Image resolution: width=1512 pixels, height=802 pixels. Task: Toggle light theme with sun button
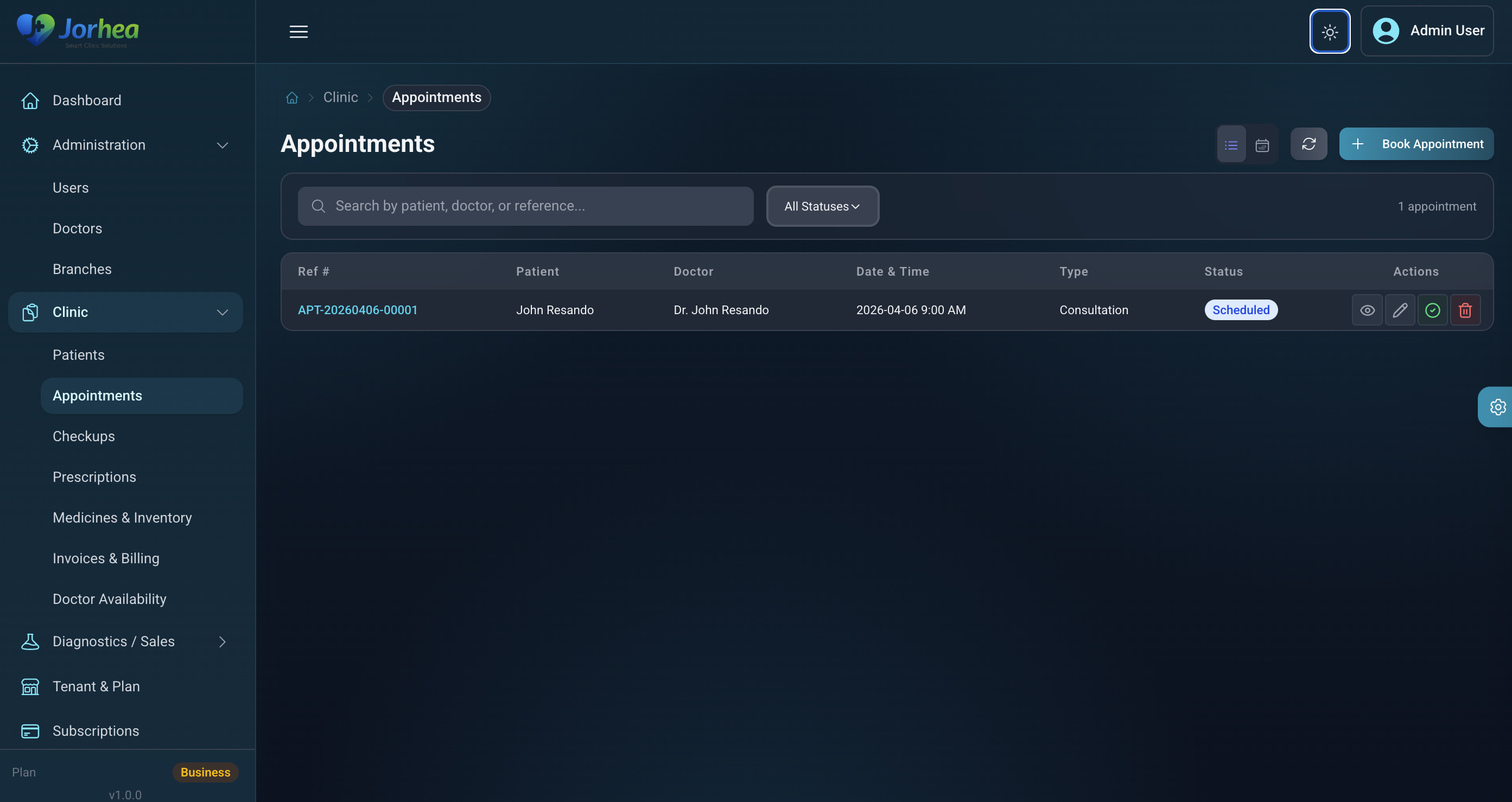[1330, 31]
